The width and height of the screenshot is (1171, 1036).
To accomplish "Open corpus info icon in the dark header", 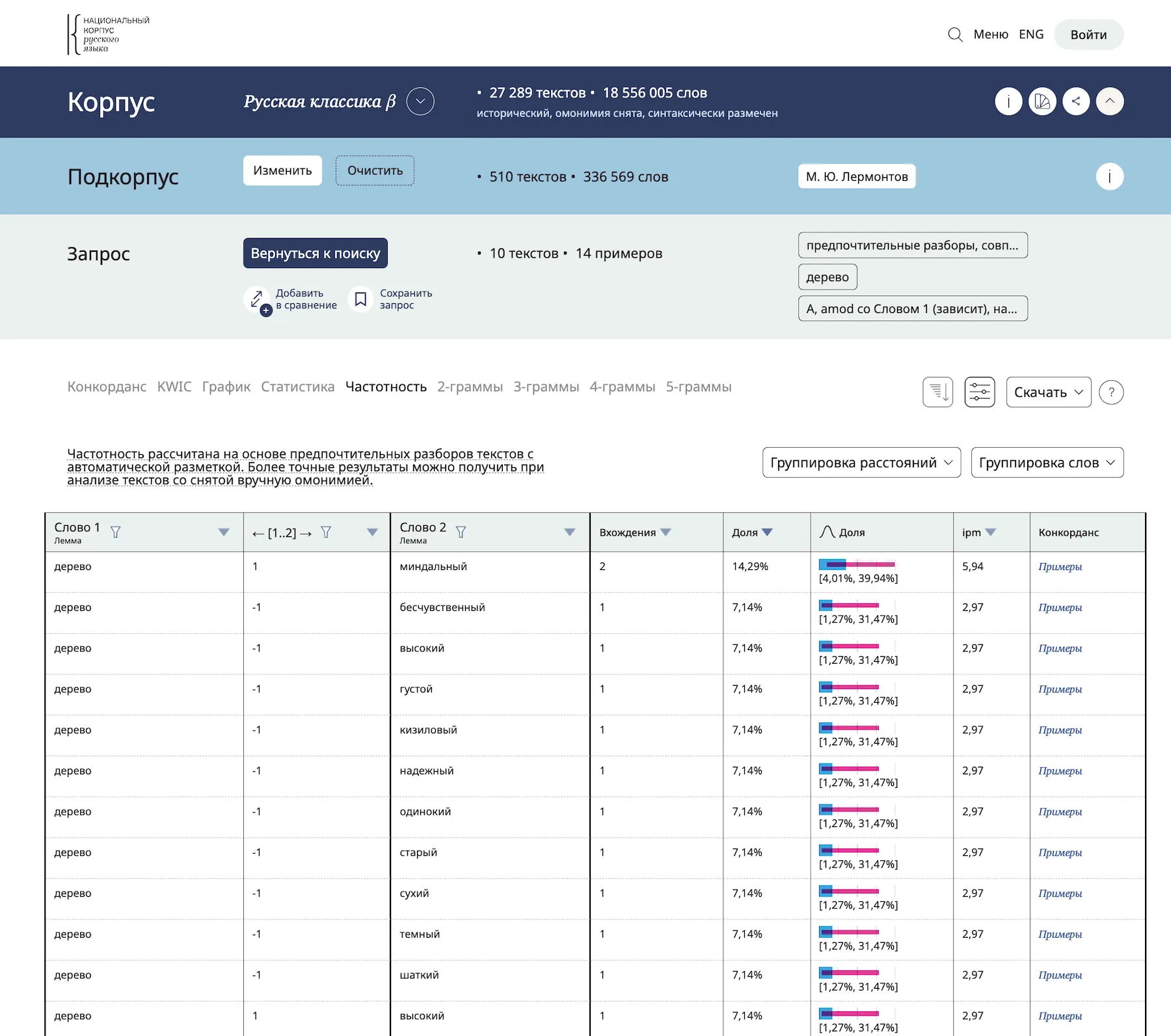I will pos(1008,102).
